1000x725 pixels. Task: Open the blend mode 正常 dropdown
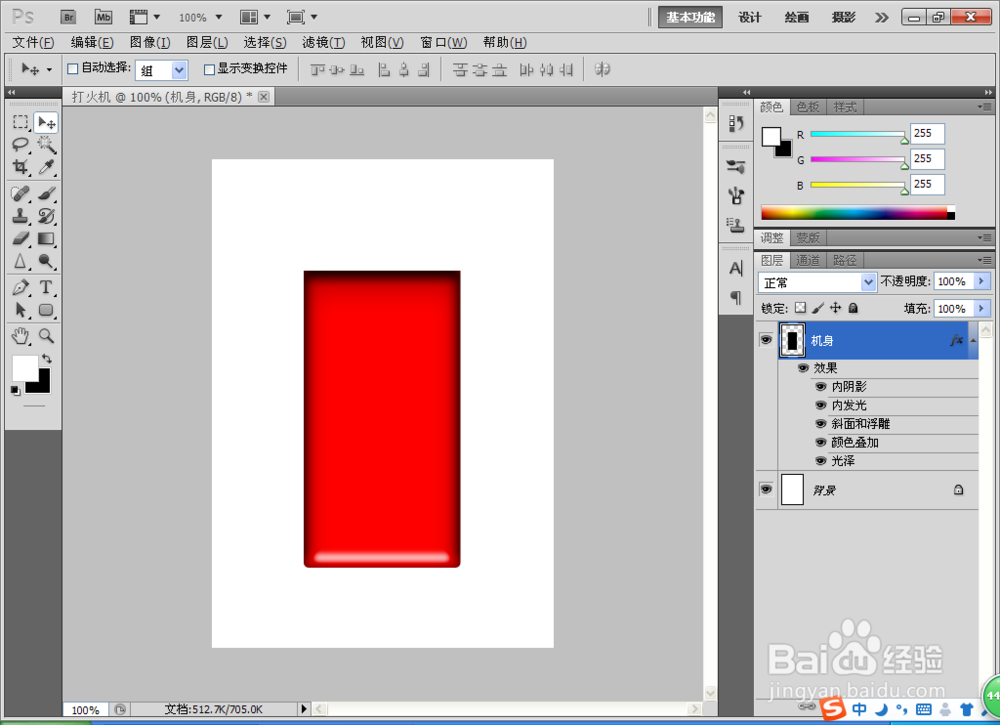click(868, 282)
